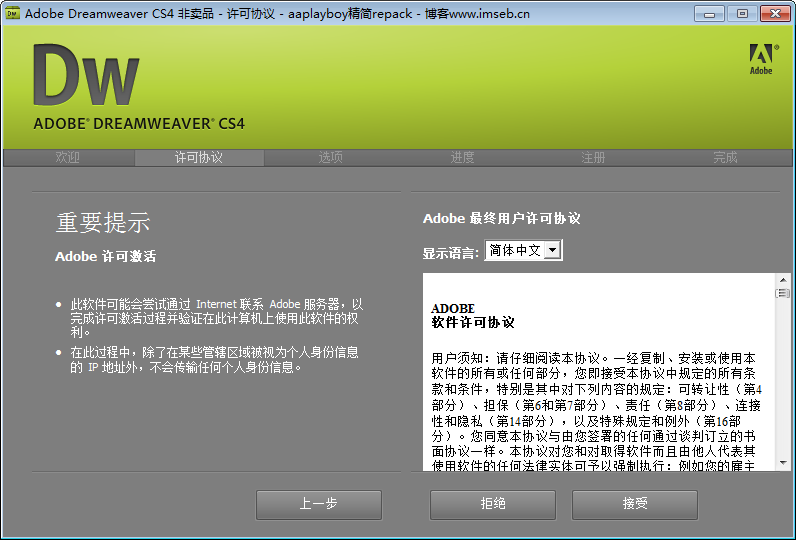This screenshot has width=796, height=540.
Task: Select the 注册 step tab
Action: 593,157
